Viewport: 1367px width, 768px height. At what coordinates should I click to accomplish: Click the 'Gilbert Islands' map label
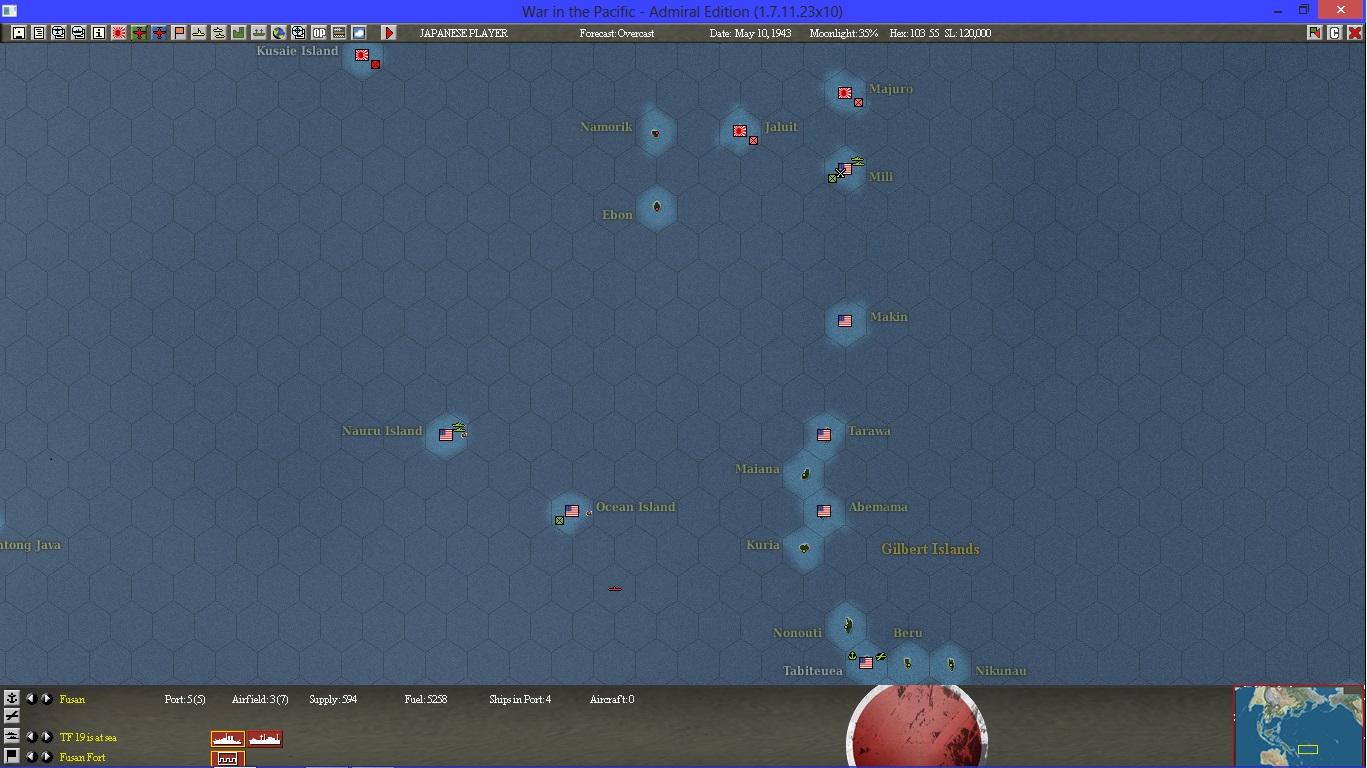coord(930,549)
